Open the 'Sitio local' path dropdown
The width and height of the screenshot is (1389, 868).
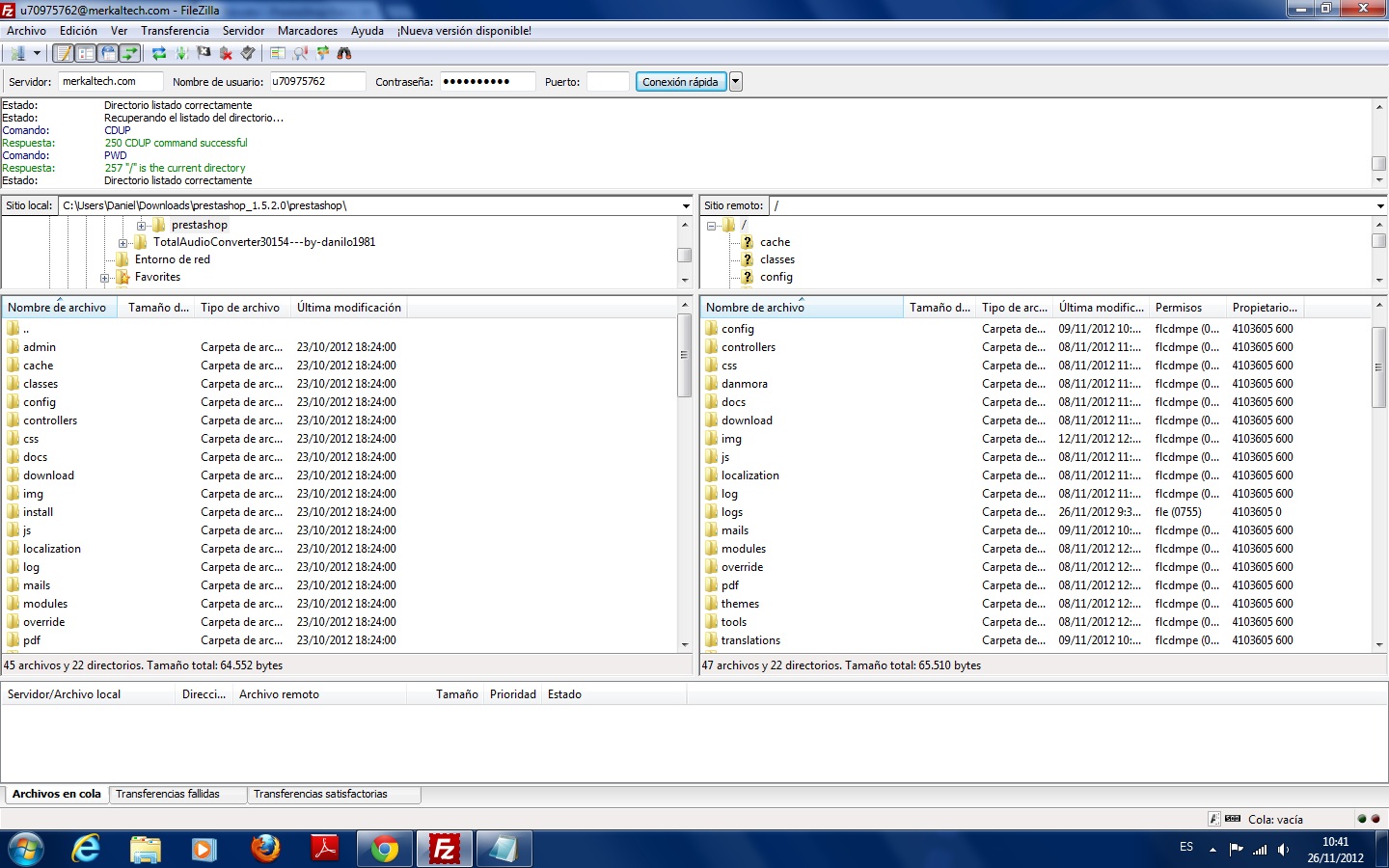pyautogui.click(x=686, y=205)
